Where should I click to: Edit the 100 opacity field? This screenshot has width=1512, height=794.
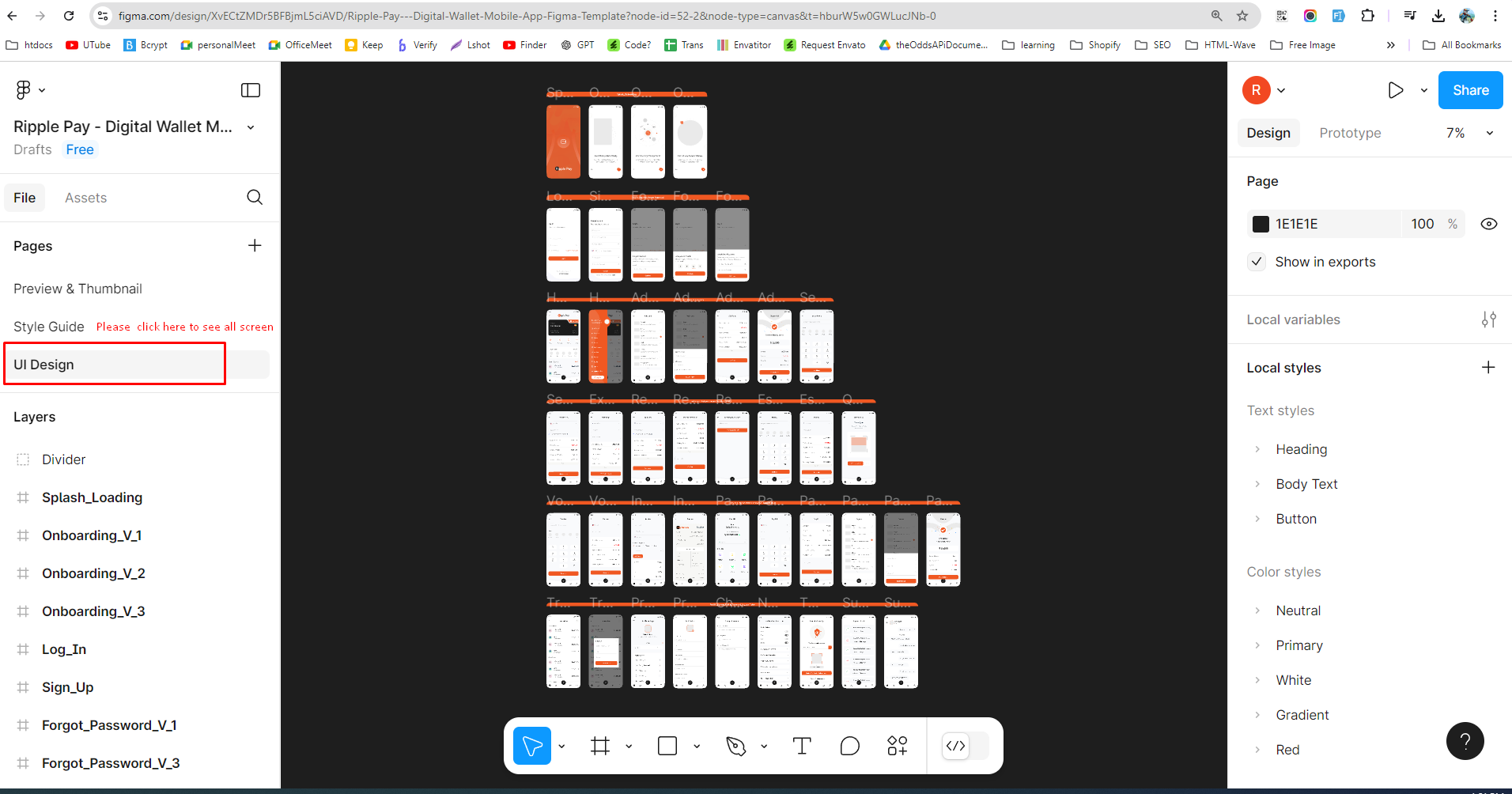pos(1423,224)
